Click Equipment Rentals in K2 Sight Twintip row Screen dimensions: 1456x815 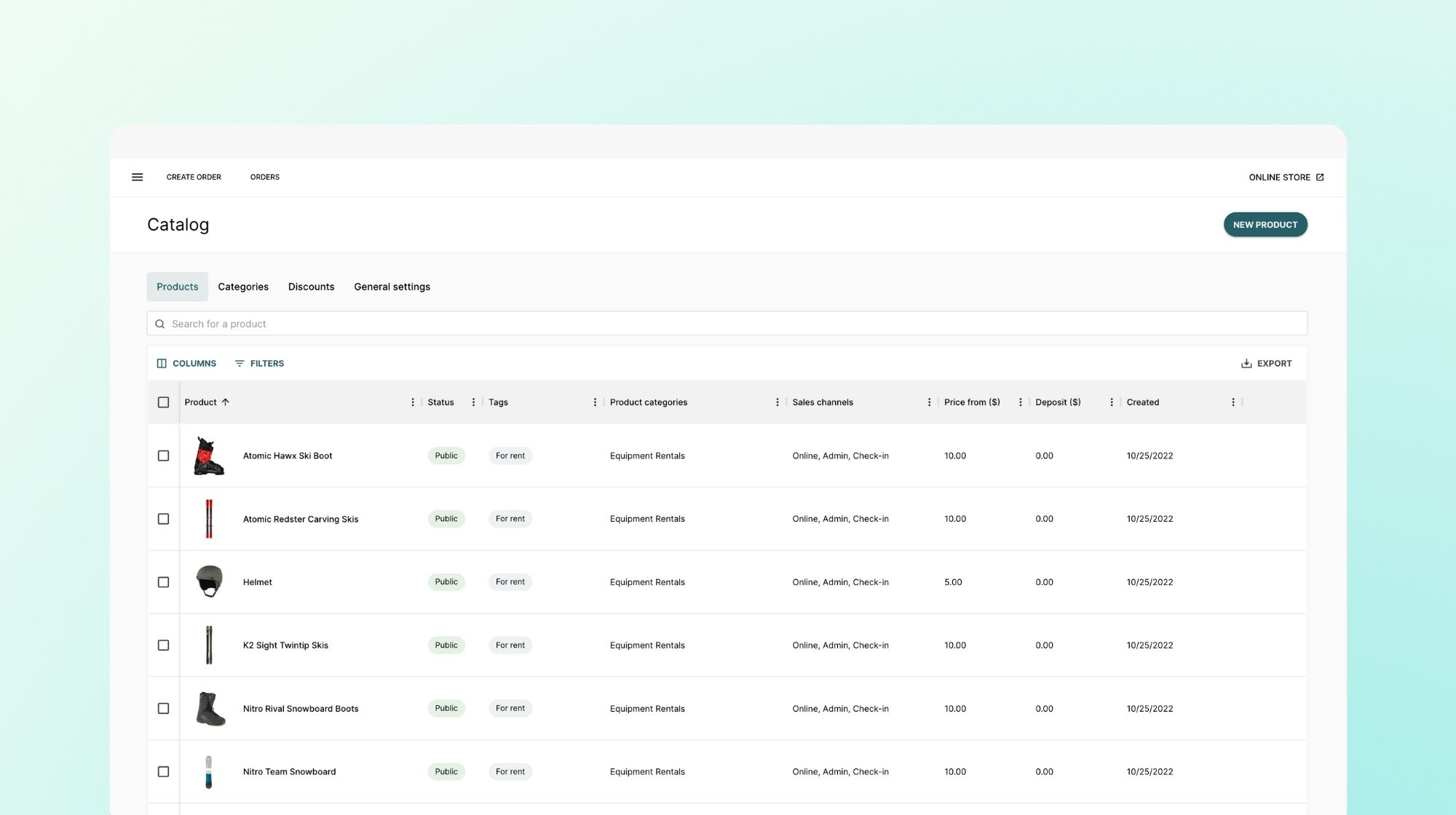click(647, 645)
